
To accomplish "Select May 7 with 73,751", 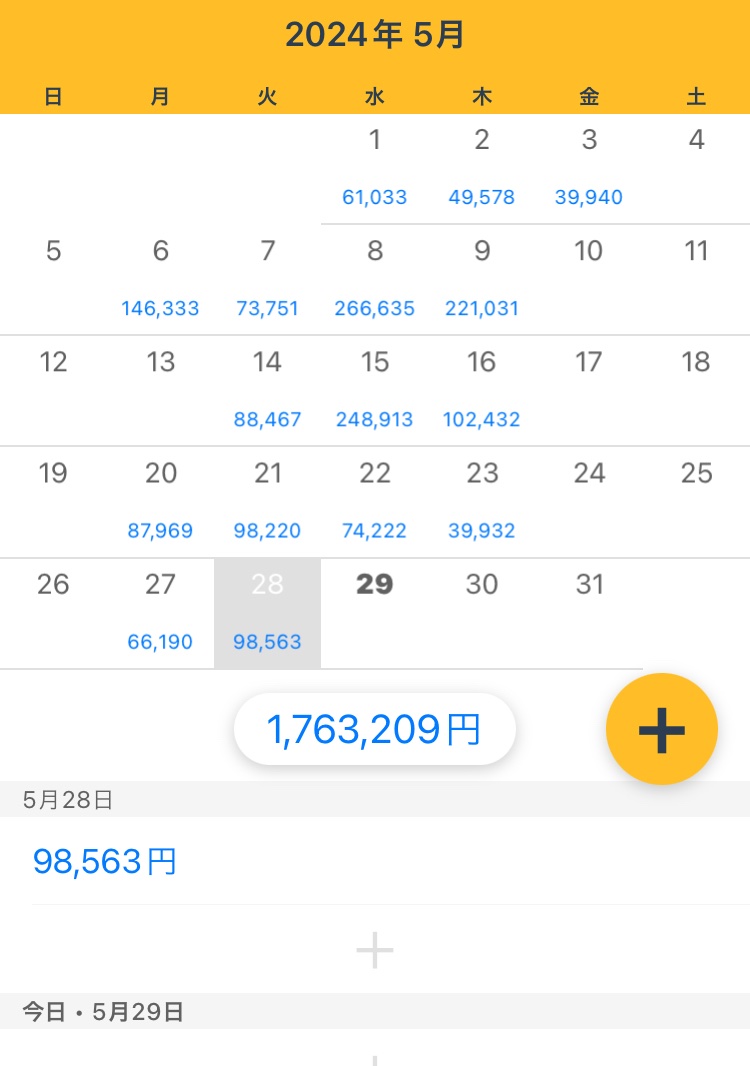I will coord(268,279).
